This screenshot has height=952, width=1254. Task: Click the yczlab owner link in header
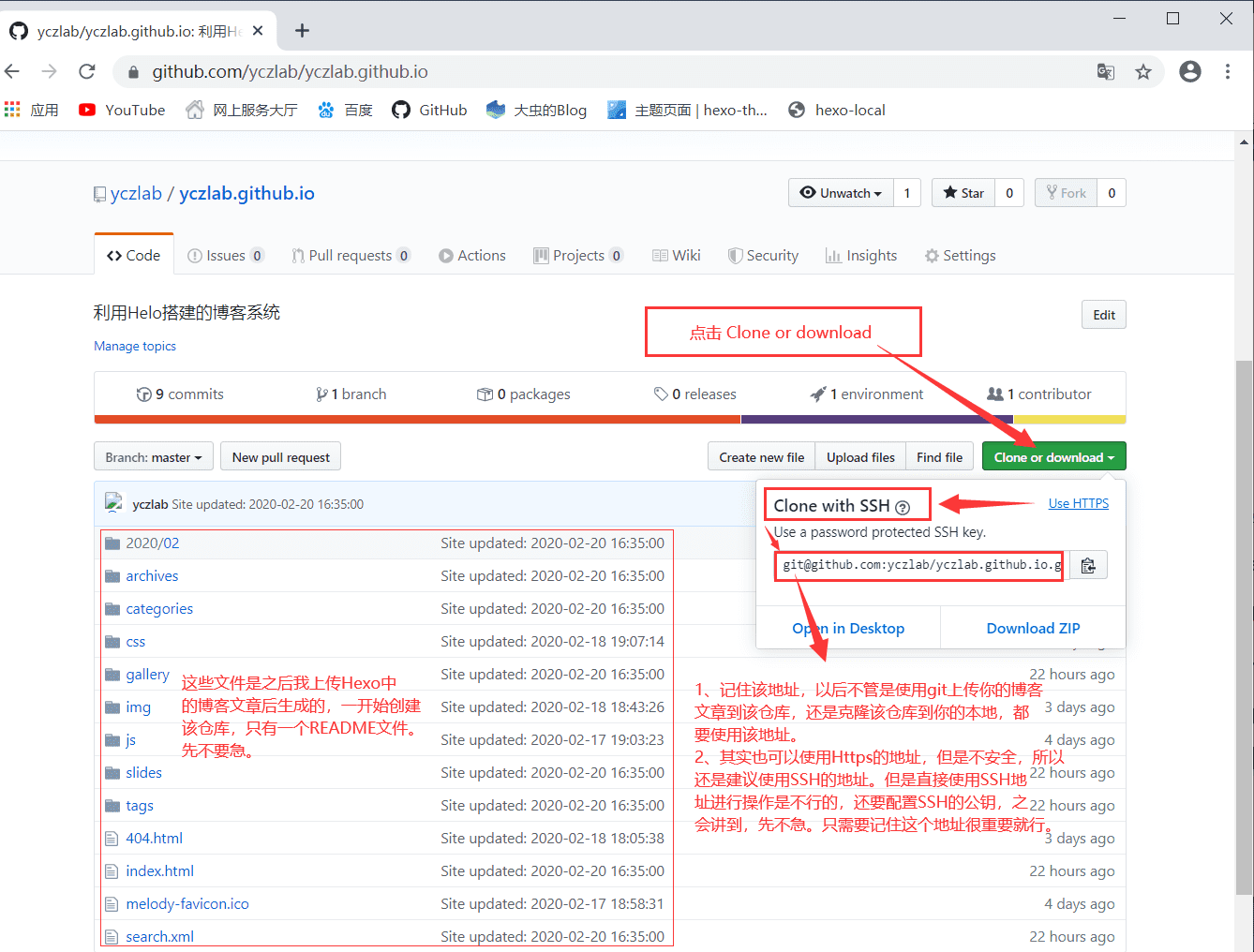click(x=136, y=193)
